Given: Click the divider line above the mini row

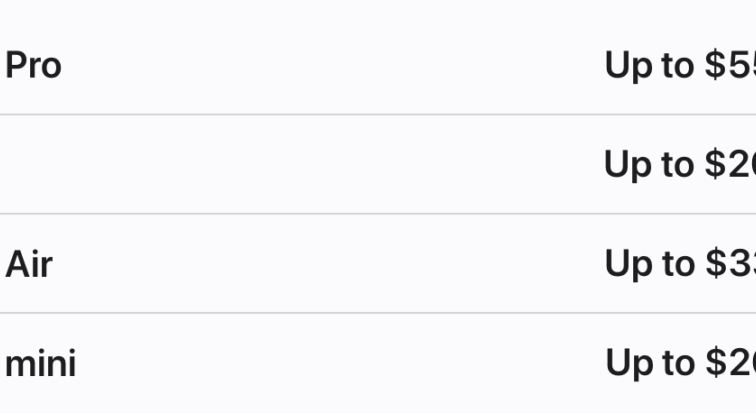Looking at the screenshot, I should pos(378,313).
